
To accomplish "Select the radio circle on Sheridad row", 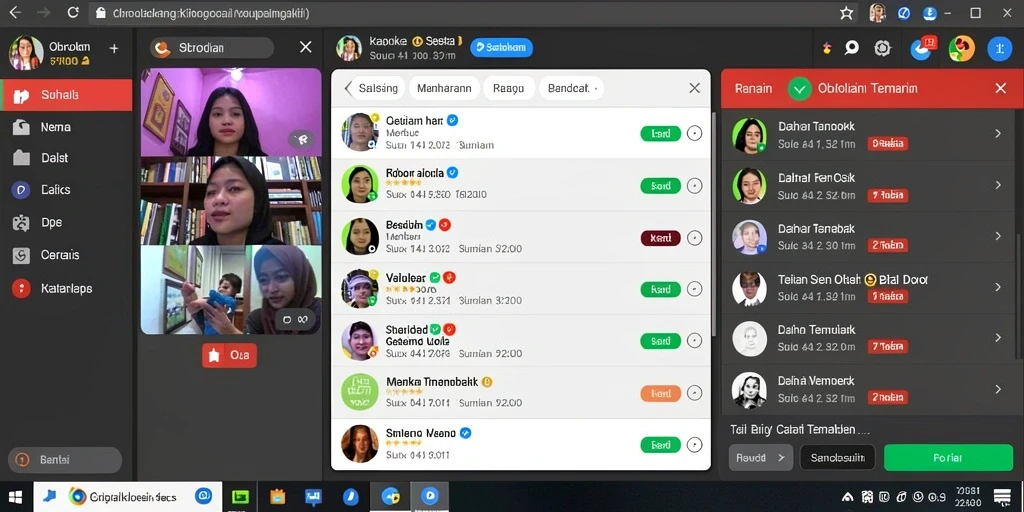I will (x=695, y=340).
